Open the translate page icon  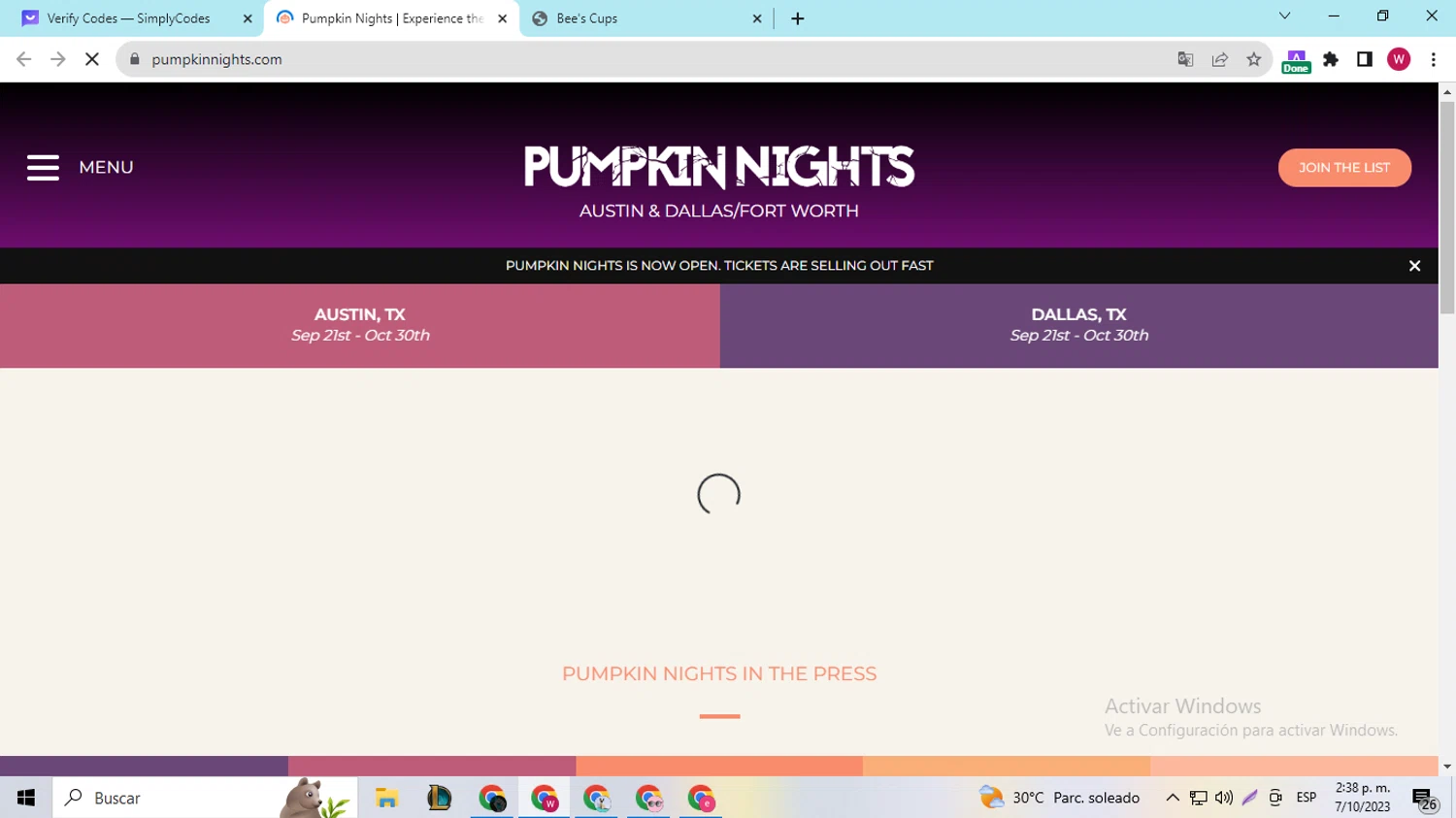(1185, 59)
